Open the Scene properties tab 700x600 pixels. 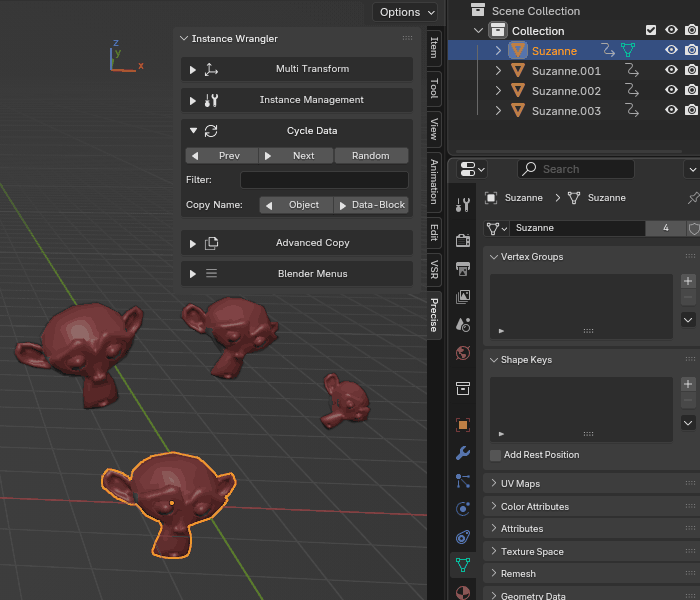click(463, 325)
